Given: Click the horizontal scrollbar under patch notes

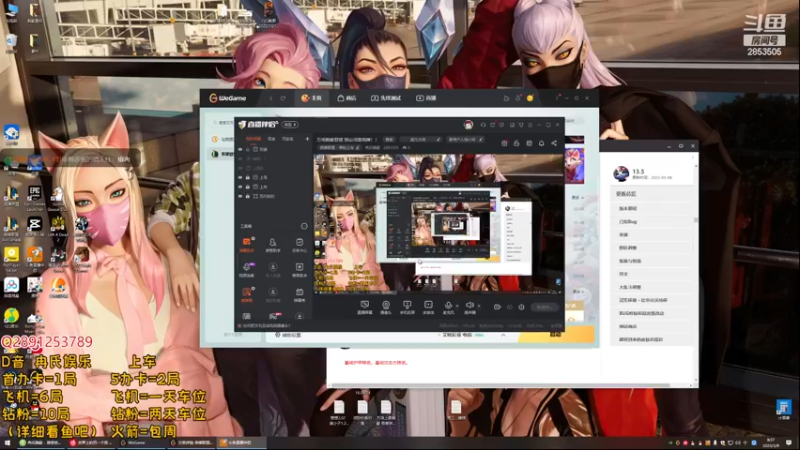Looking at the screenshot, I should coord(501,385).
